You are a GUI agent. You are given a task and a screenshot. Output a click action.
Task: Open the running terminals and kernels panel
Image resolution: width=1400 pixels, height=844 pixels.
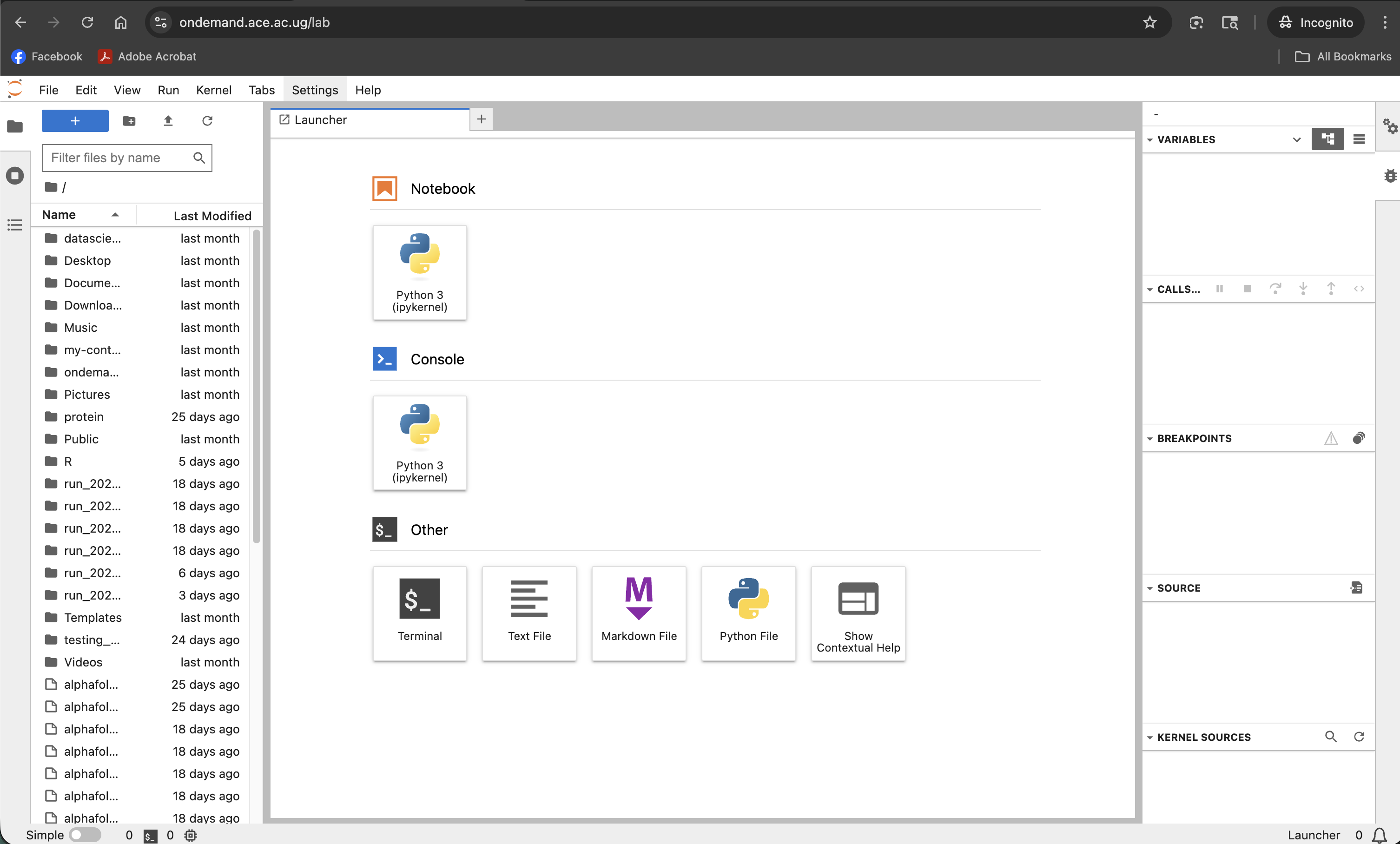click(15, 176)
